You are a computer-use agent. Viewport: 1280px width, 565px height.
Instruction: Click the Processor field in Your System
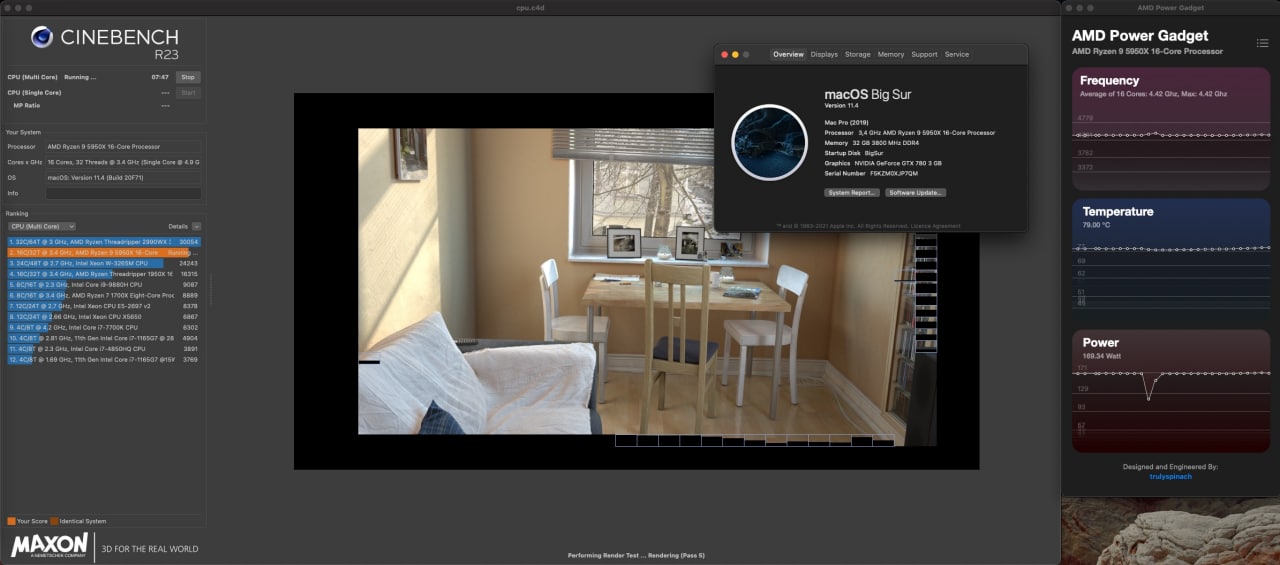click(x=123, y=147)
